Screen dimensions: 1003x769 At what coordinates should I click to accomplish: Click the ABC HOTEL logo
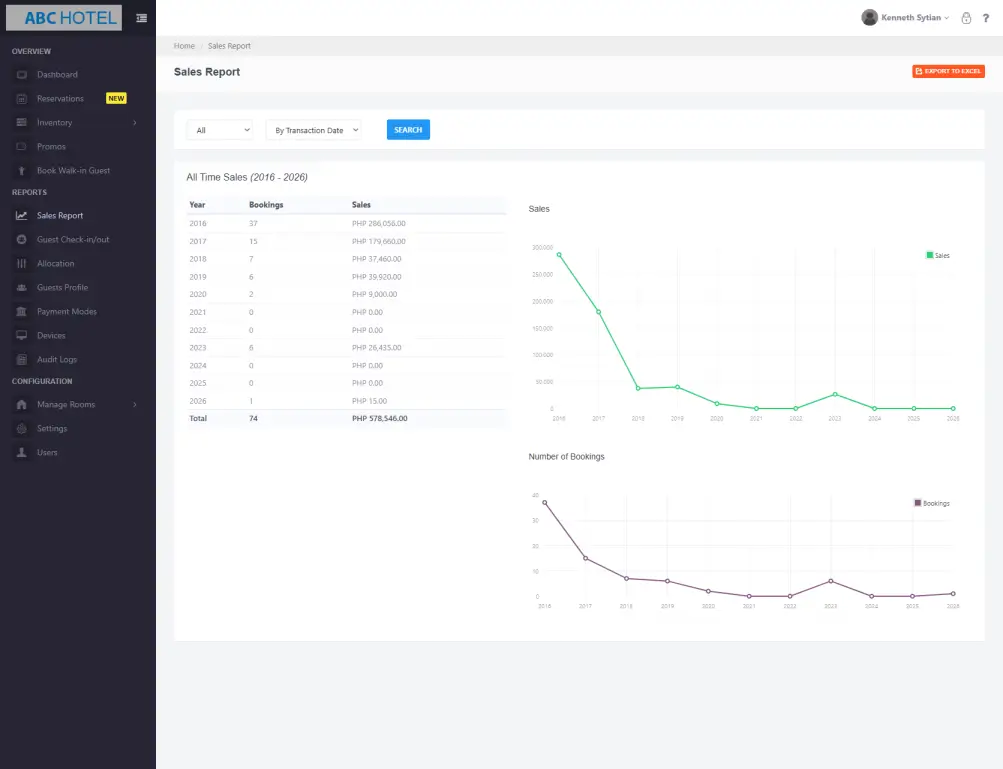[64, 18]
